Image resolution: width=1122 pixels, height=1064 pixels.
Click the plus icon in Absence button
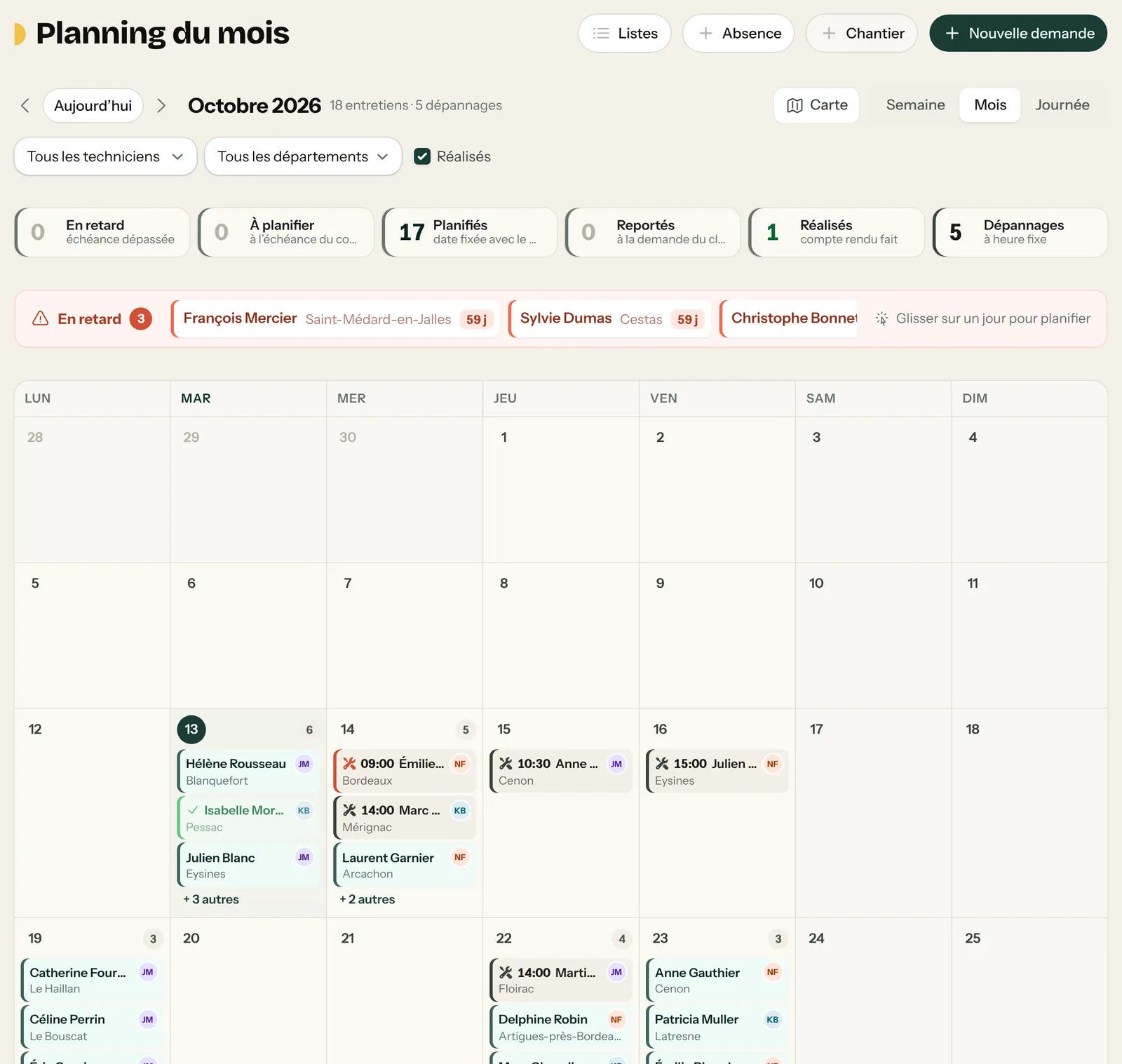pyautogui.click(x=705, y=33)
